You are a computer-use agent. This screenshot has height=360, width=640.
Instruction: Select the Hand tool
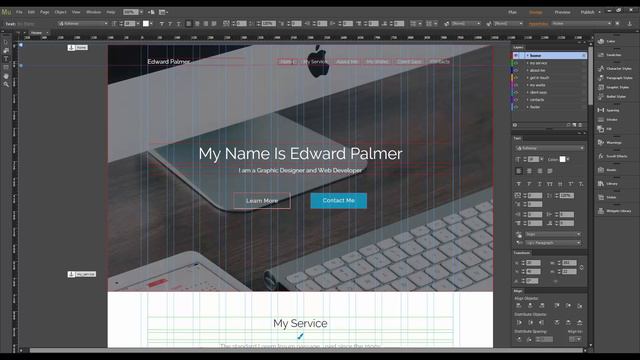tap(6, 76)
